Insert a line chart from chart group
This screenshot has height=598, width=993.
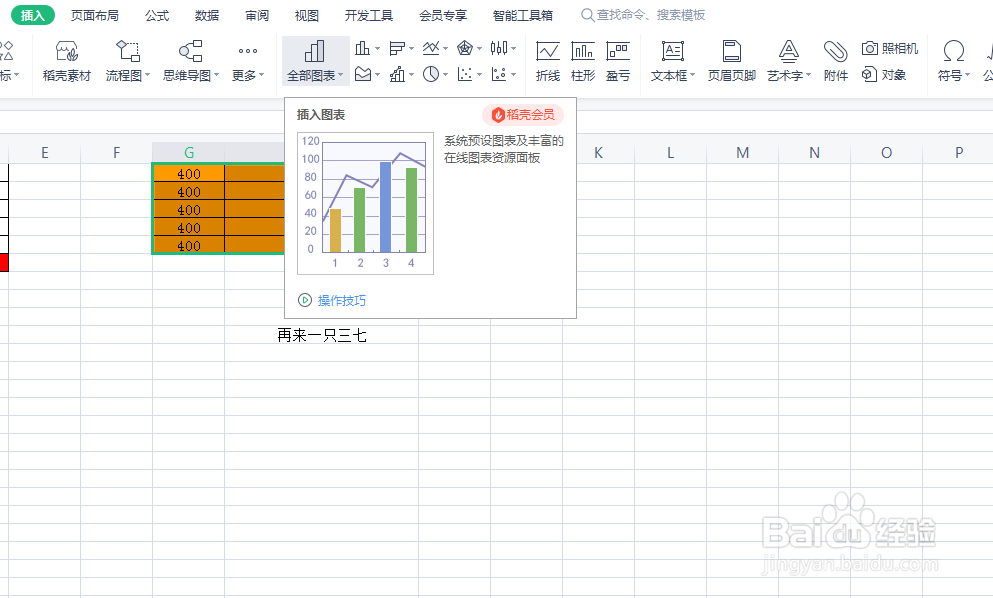(x=431, y=48)
